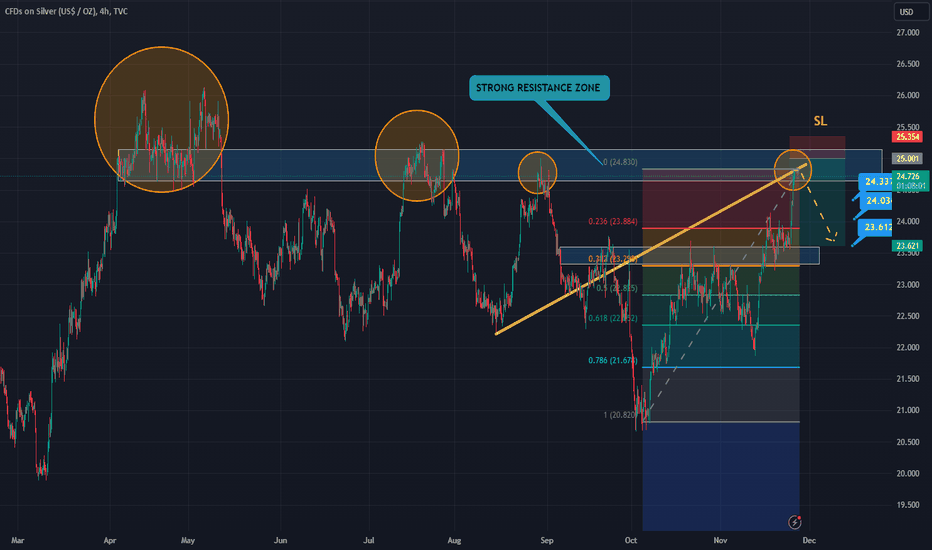
Task: Select the blue 23.612 price callout
Action: coord(876,227)
